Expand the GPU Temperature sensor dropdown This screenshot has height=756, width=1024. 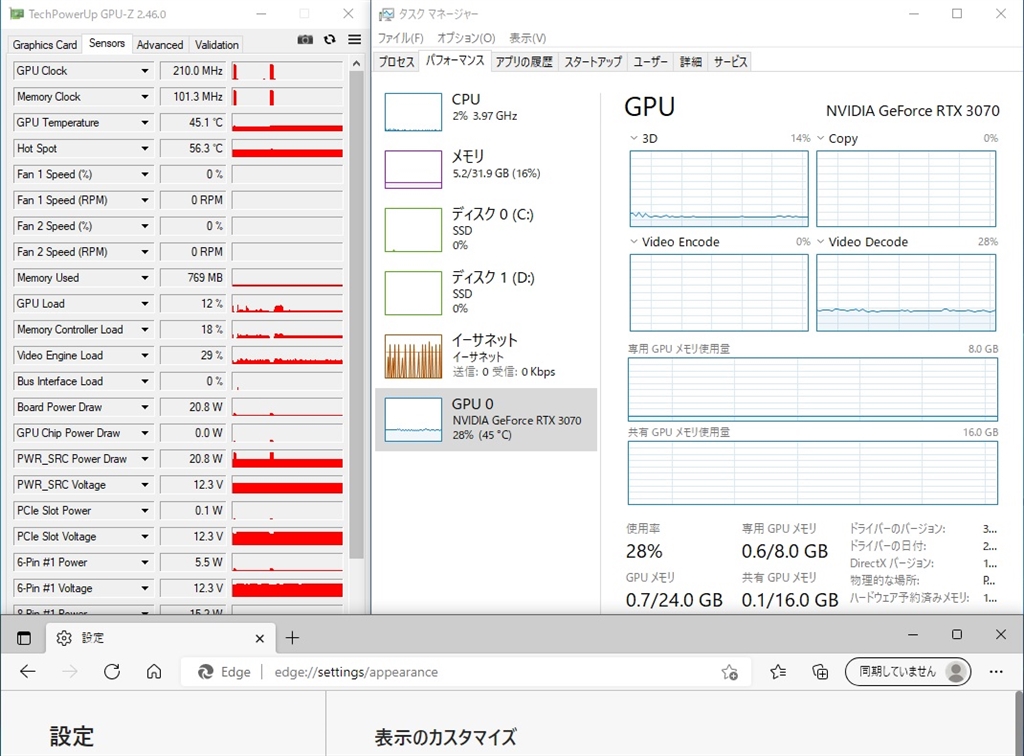click(x=145, y=123)
